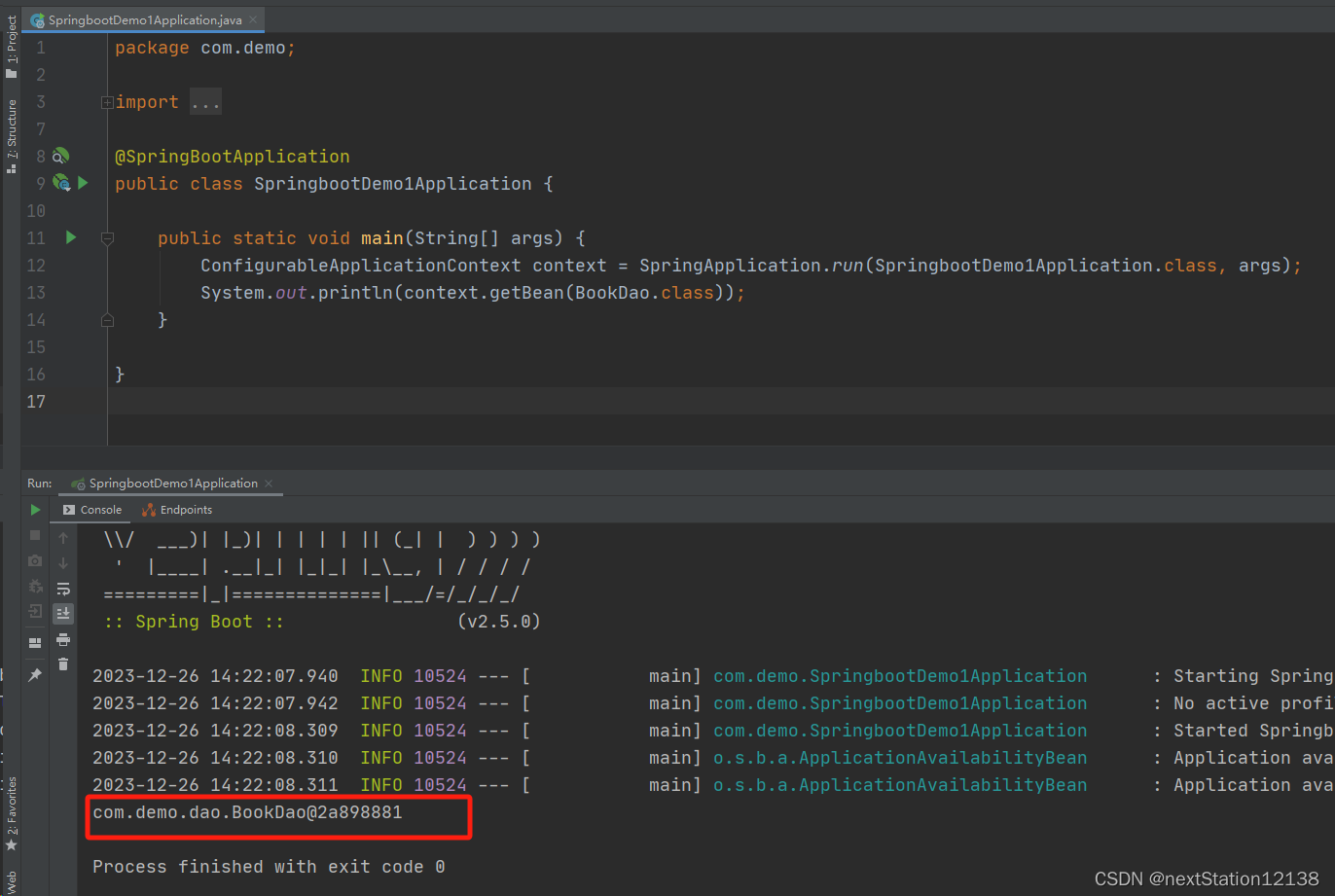Click the class name SpringbootDemo1Application in declaration
Screen dimensions: 1335x896
[x=393, y=184]
